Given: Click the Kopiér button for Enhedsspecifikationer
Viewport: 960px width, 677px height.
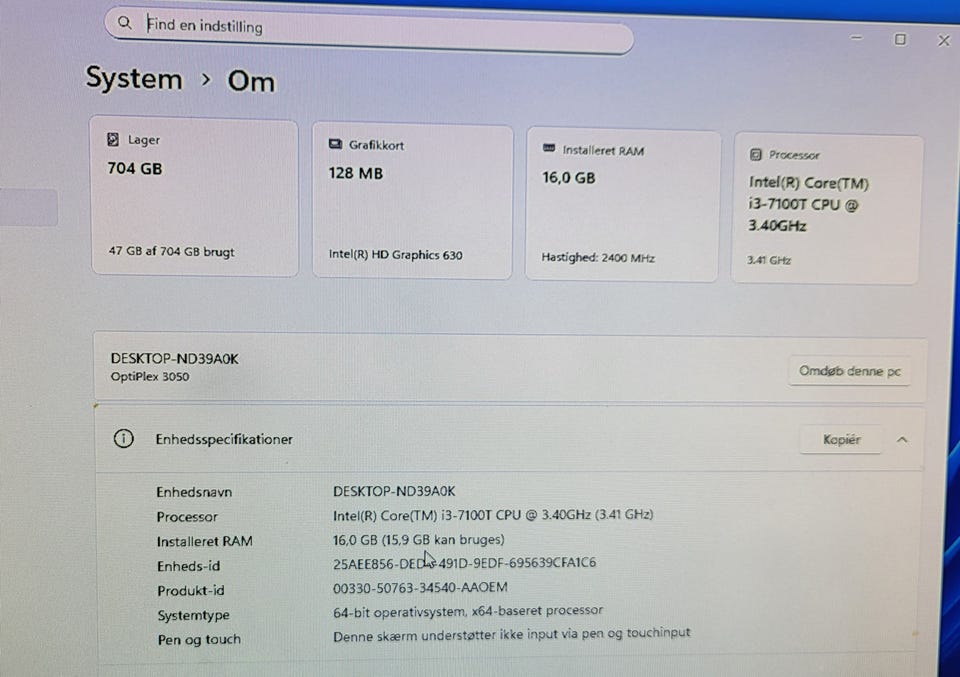Looking at the screenshot, I should click(841, 439).
